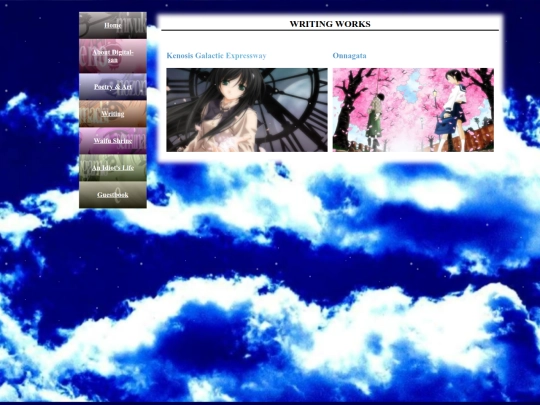Open the cherry blossom artwork thumbnail
Screen dimensions: 540x405
(413, 110)
